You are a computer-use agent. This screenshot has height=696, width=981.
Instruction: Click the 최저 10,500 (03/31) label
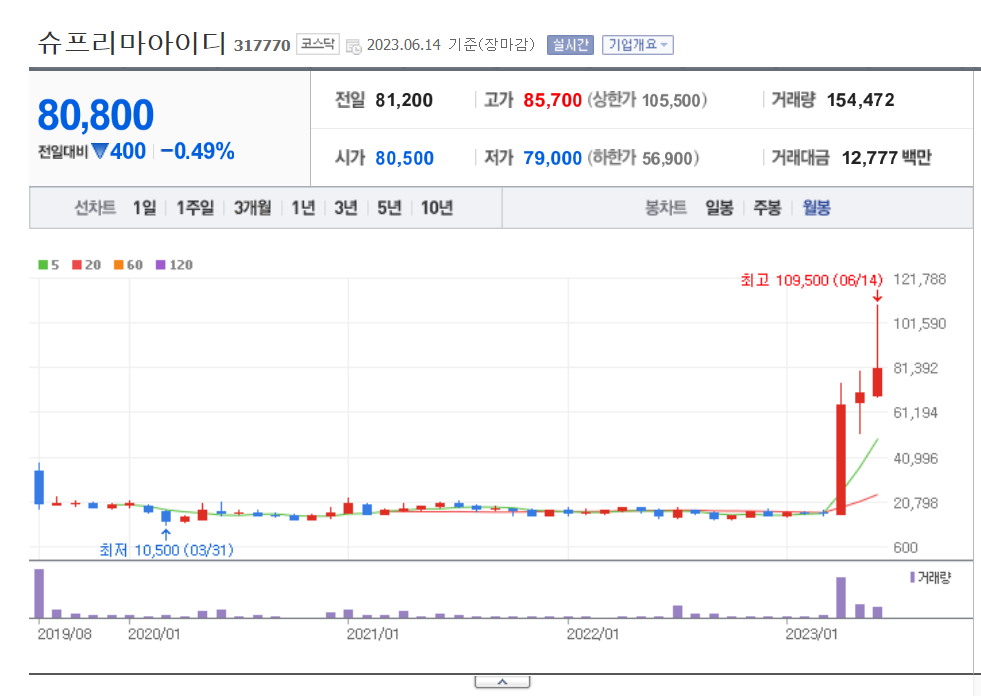[x=166, y=550]
